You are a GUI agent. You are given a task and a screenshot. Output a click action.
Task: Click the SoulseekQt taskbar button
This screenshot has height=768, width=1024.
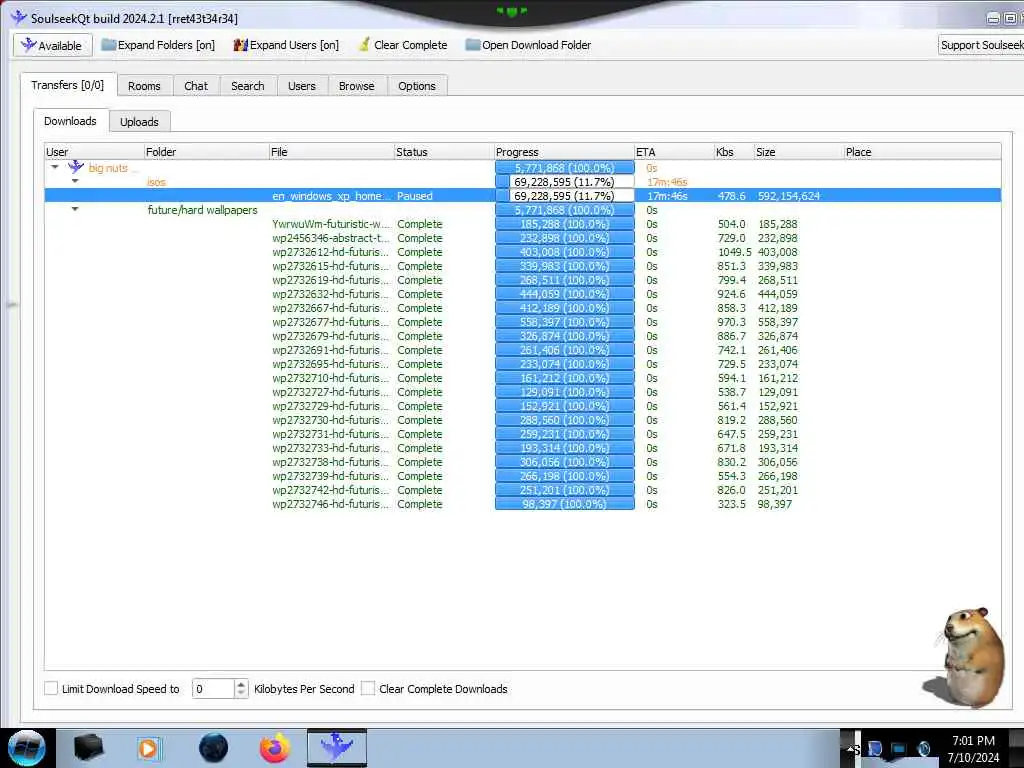(x=337, y=748)
